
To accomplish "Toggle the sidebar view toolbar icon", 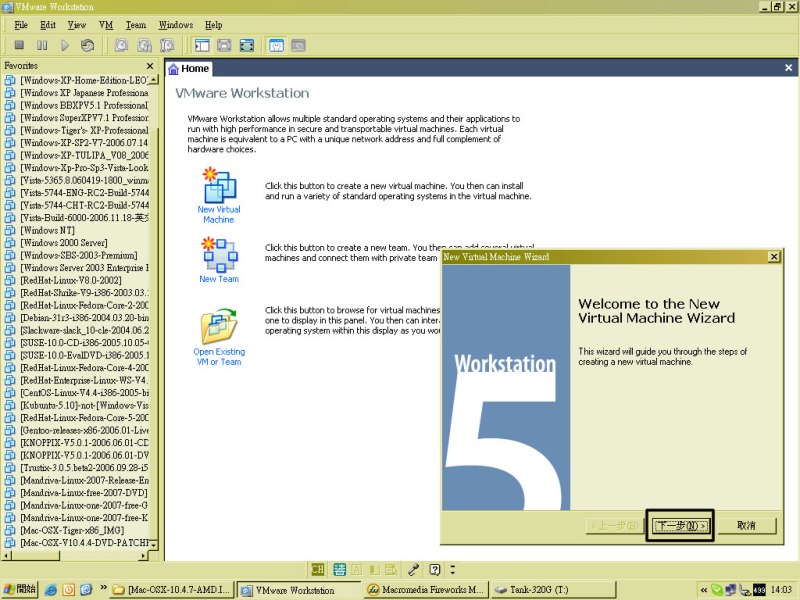I will [x=202, y=45].
